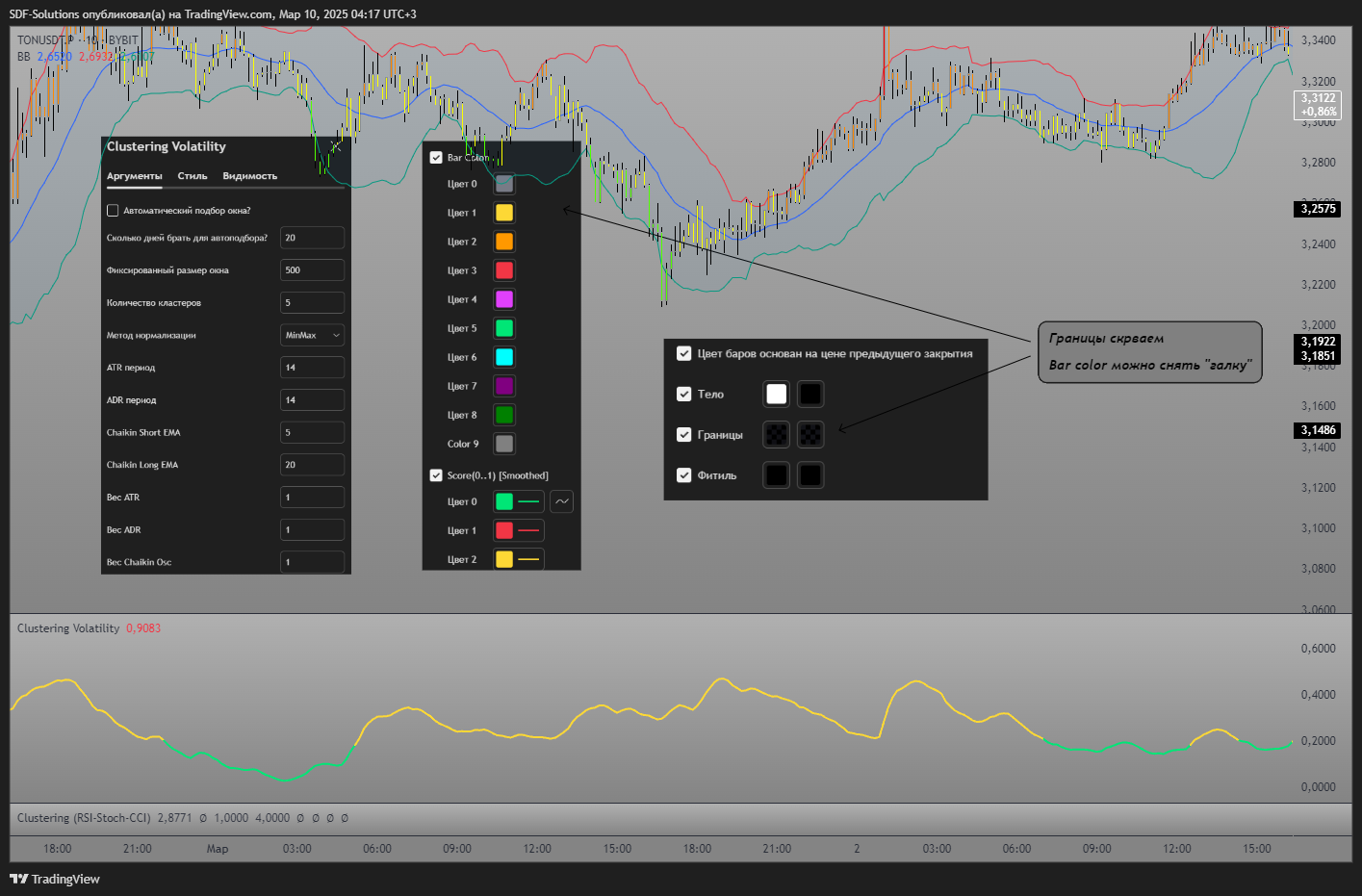Pick the right black Фитиль swatch
The height and width of the screenshot is (896, 1362).
810,475
